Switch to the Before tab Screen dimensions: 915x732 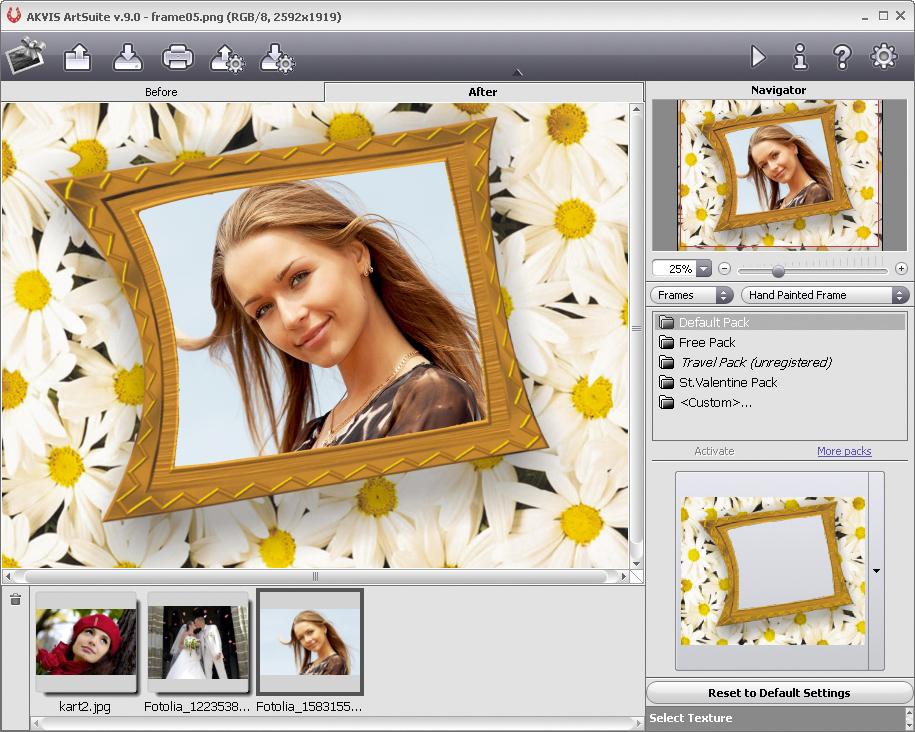point(161,92)
